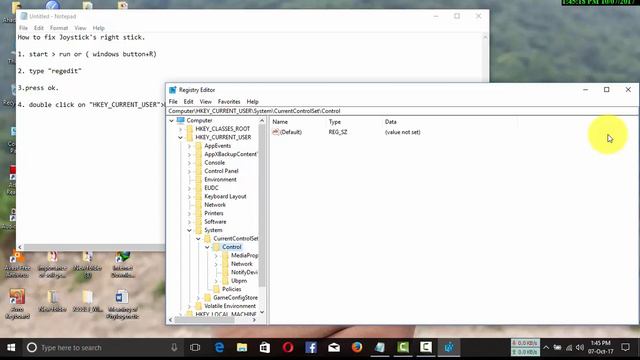Collapse the HKEY_CURRENT_USER node
The height and width of the screenshot is (360, 640).
180,138
